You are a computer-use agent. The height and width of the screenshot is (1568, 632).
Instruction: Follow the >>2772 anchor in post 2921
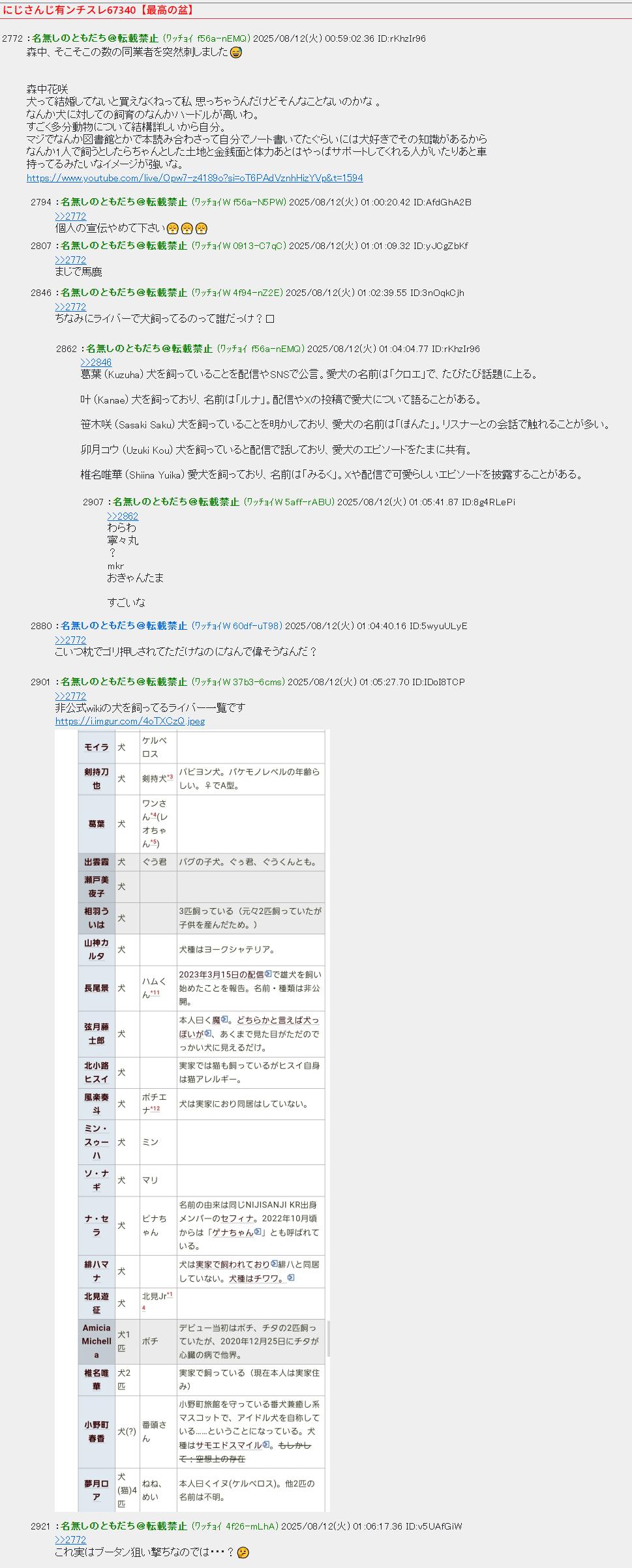(70, 1540)
